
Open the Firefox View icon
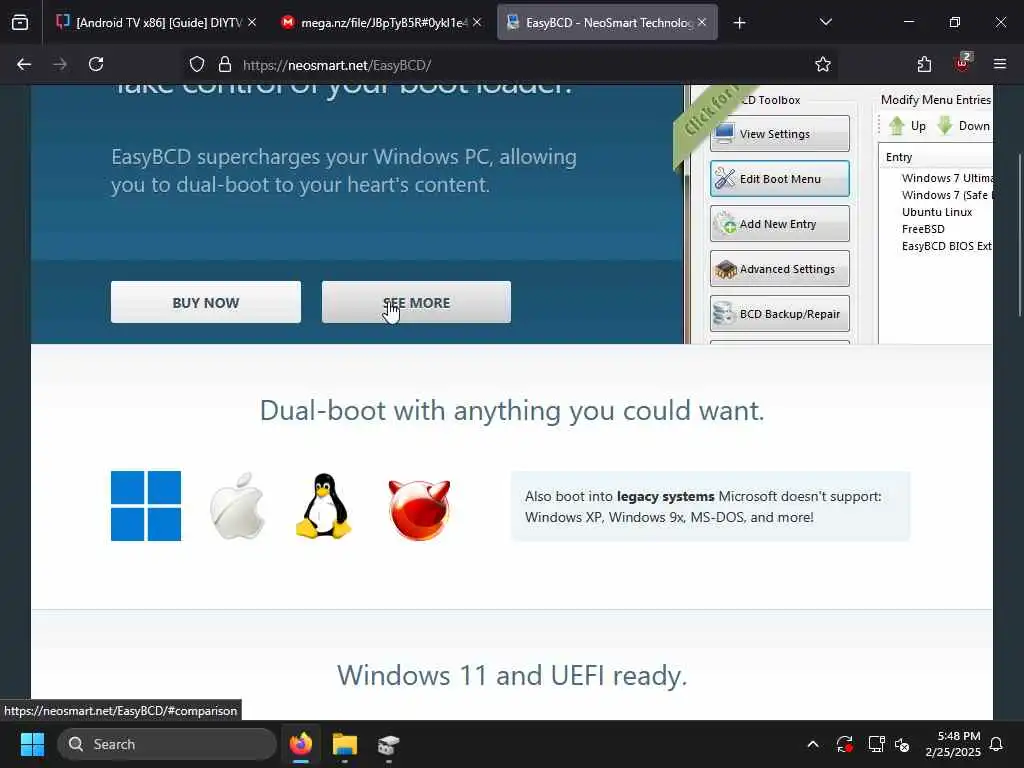20,23
